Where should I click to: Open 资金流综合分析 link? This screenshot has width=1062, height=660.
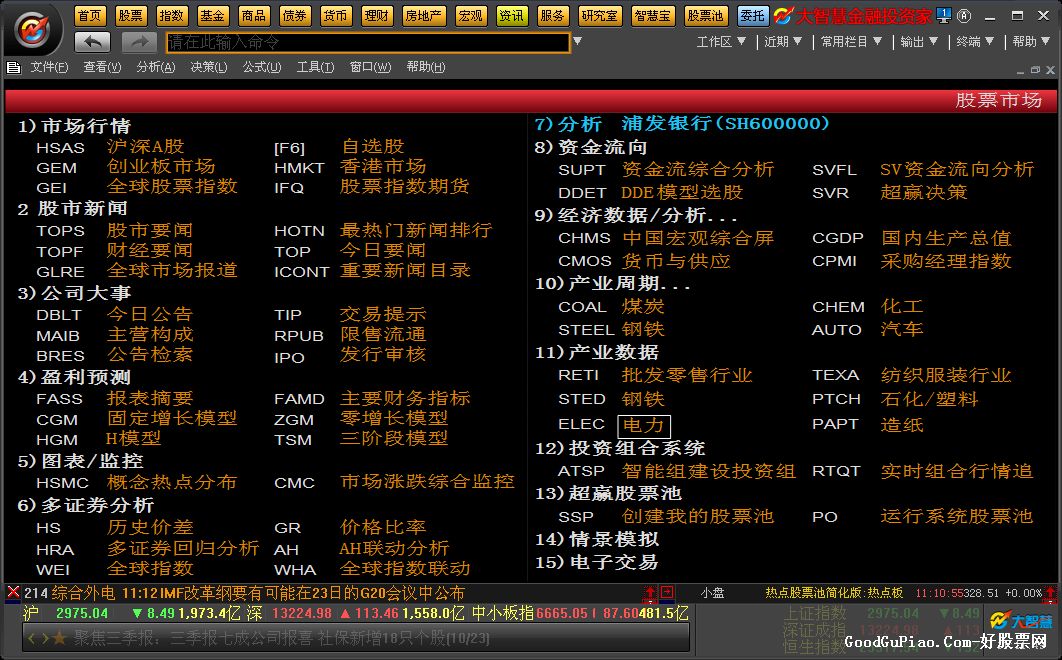tap(698, 169)
